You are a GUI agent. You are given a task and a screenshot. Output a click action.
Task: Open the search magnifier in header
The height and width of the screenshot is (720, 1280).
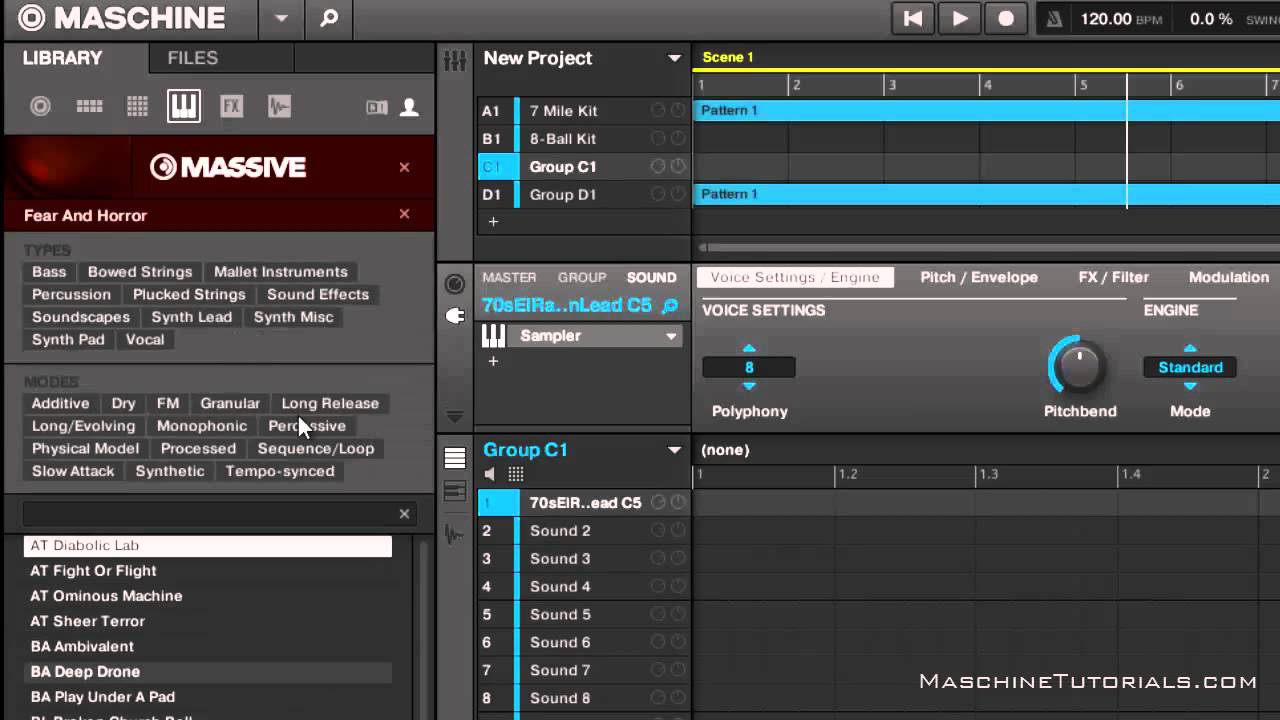point(329,18)
